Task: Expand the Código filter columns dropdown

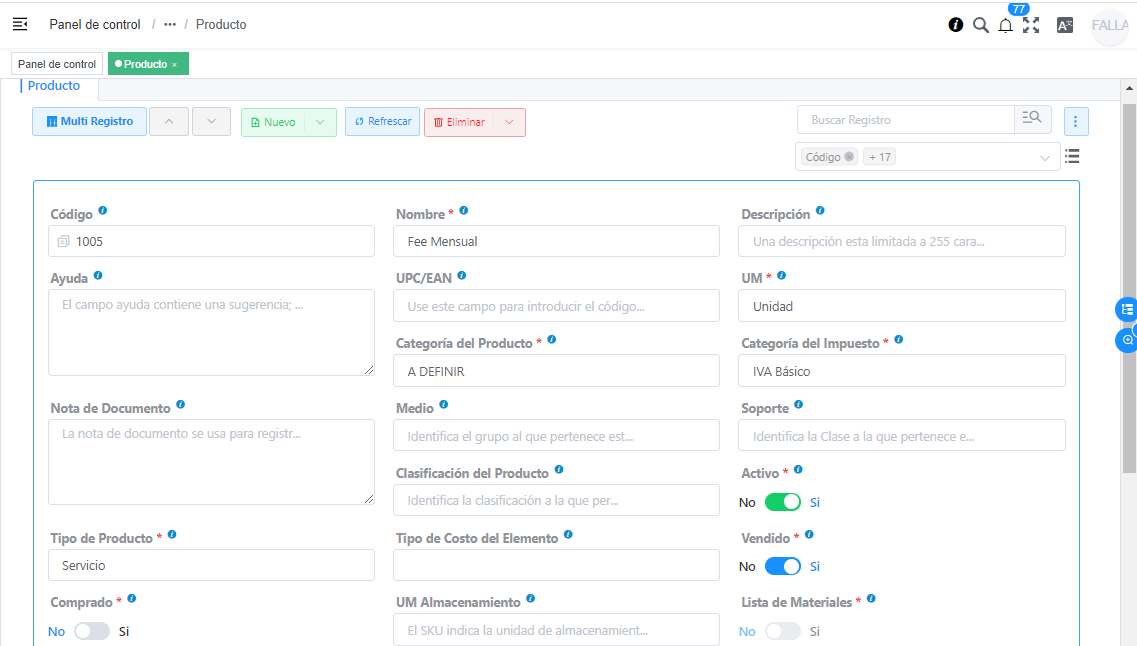Action: coord(1045,157)
